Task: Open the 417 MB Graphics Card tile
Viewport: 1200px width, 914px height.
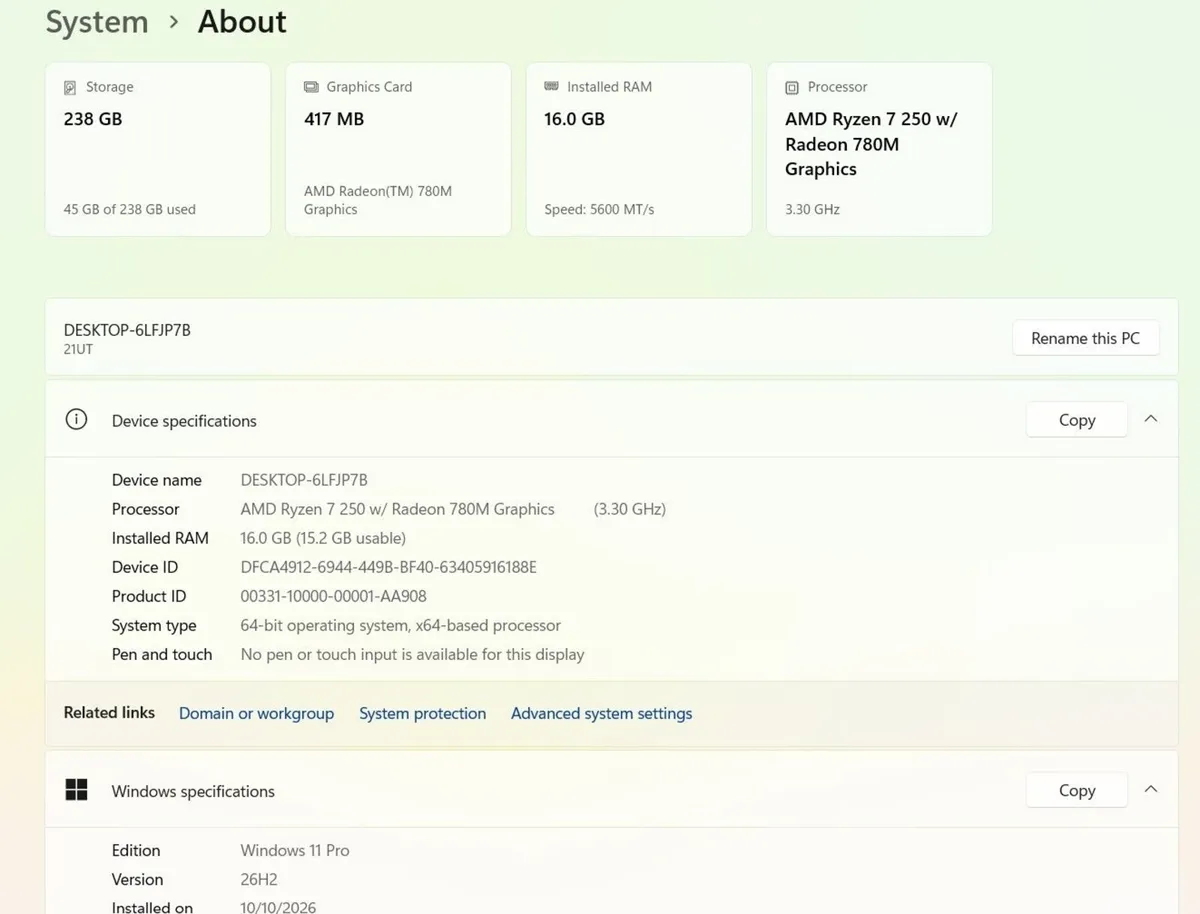Action: [398, 149]
